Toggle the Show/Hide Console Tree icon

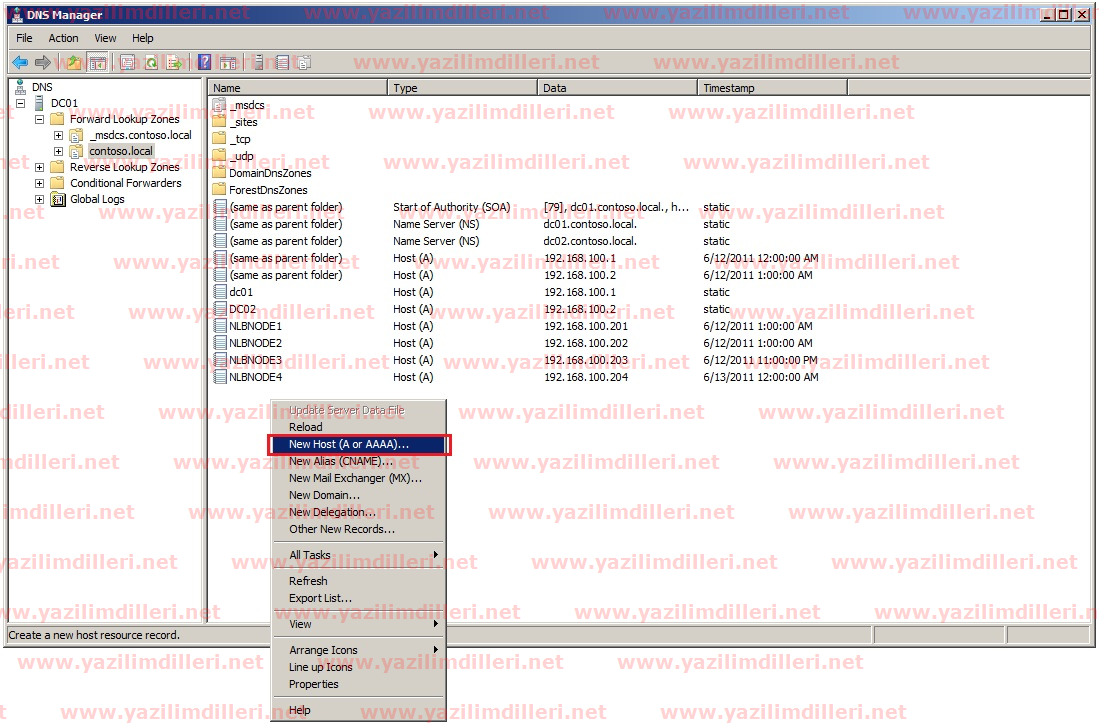pos(97,62)
